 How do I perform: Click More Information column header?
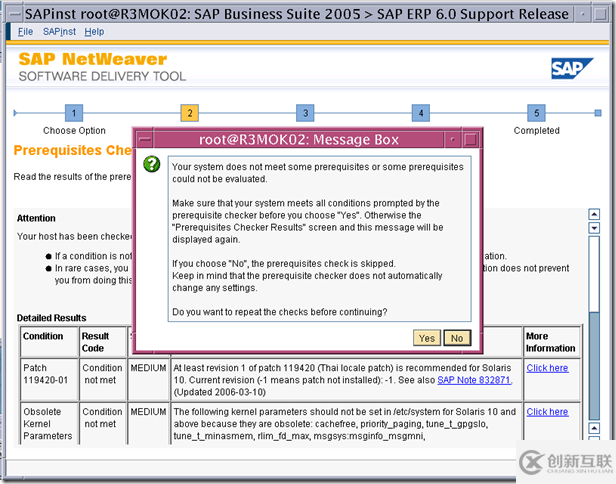coord(551,342)
